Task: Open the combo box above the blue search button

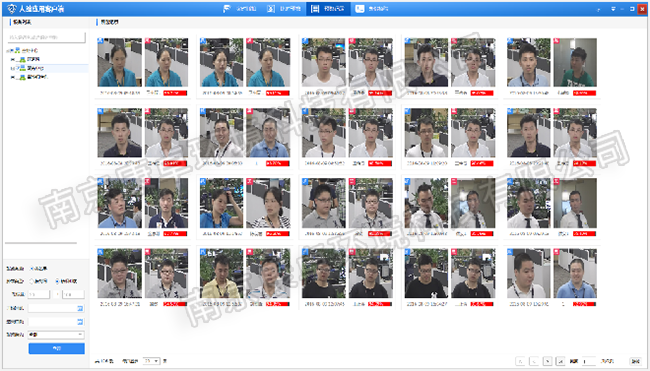Action: (x=56, y=335)
